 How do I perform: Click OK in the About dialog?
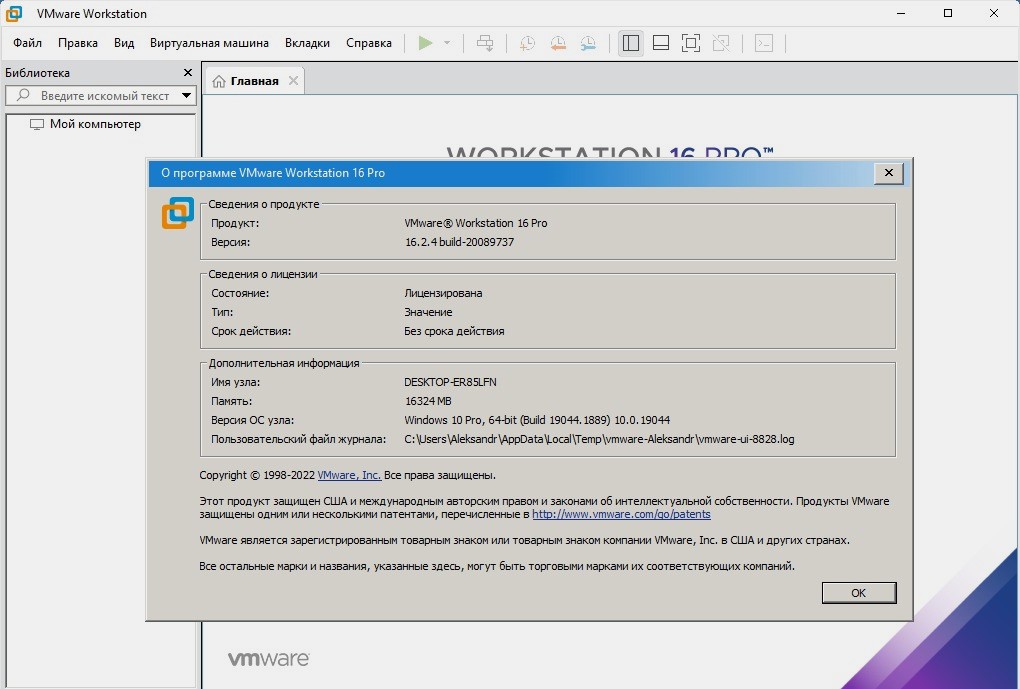(x=859, y=593)
